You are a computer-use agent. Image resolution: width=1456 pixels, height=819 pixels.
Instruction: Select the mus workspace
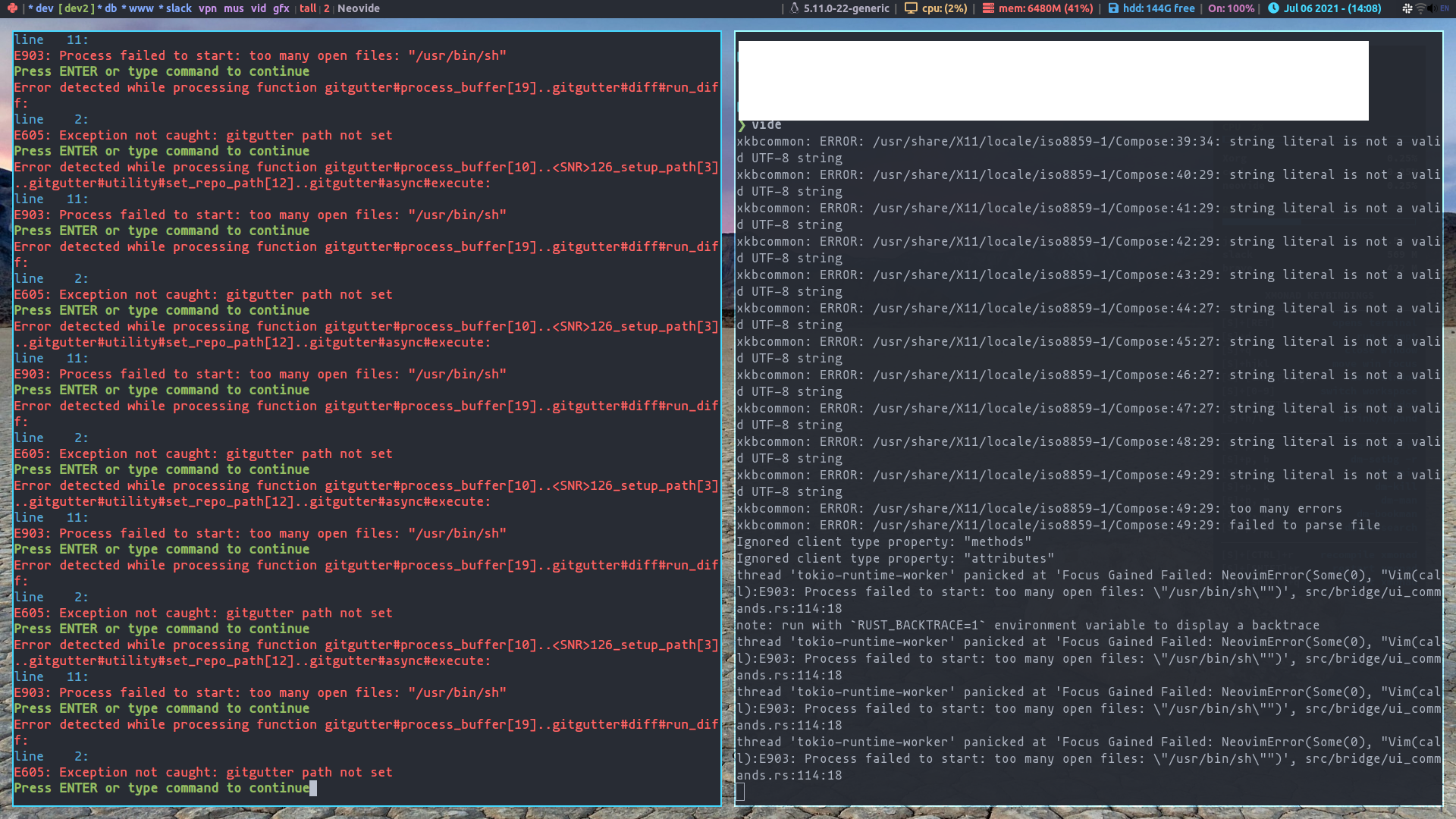(x=234, y=8)
